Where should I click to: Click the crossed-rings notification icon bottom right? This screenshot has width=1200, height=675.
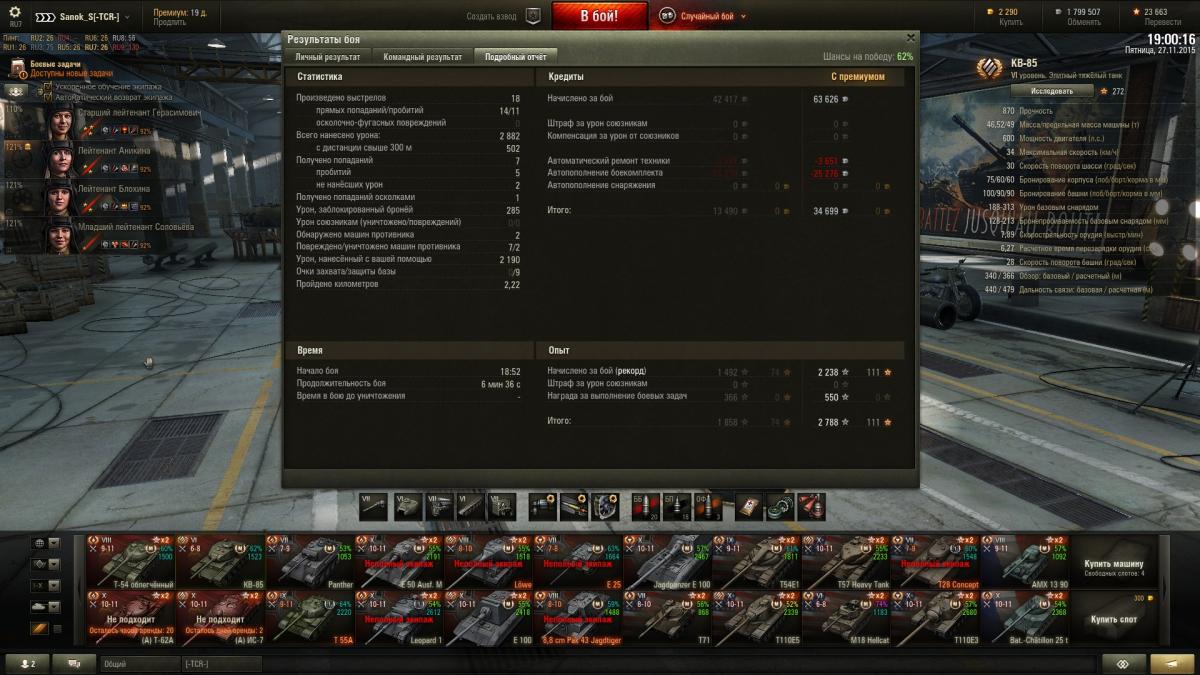pyautogui.click(x=1124, y=664)
